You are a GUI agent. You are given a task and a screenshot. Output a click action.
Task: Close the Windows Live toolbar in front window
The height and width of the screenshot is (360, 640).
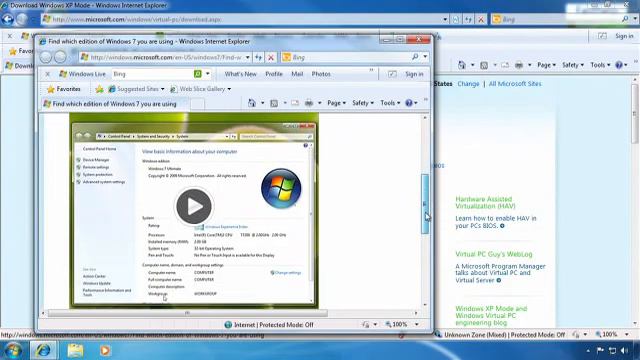47,74
